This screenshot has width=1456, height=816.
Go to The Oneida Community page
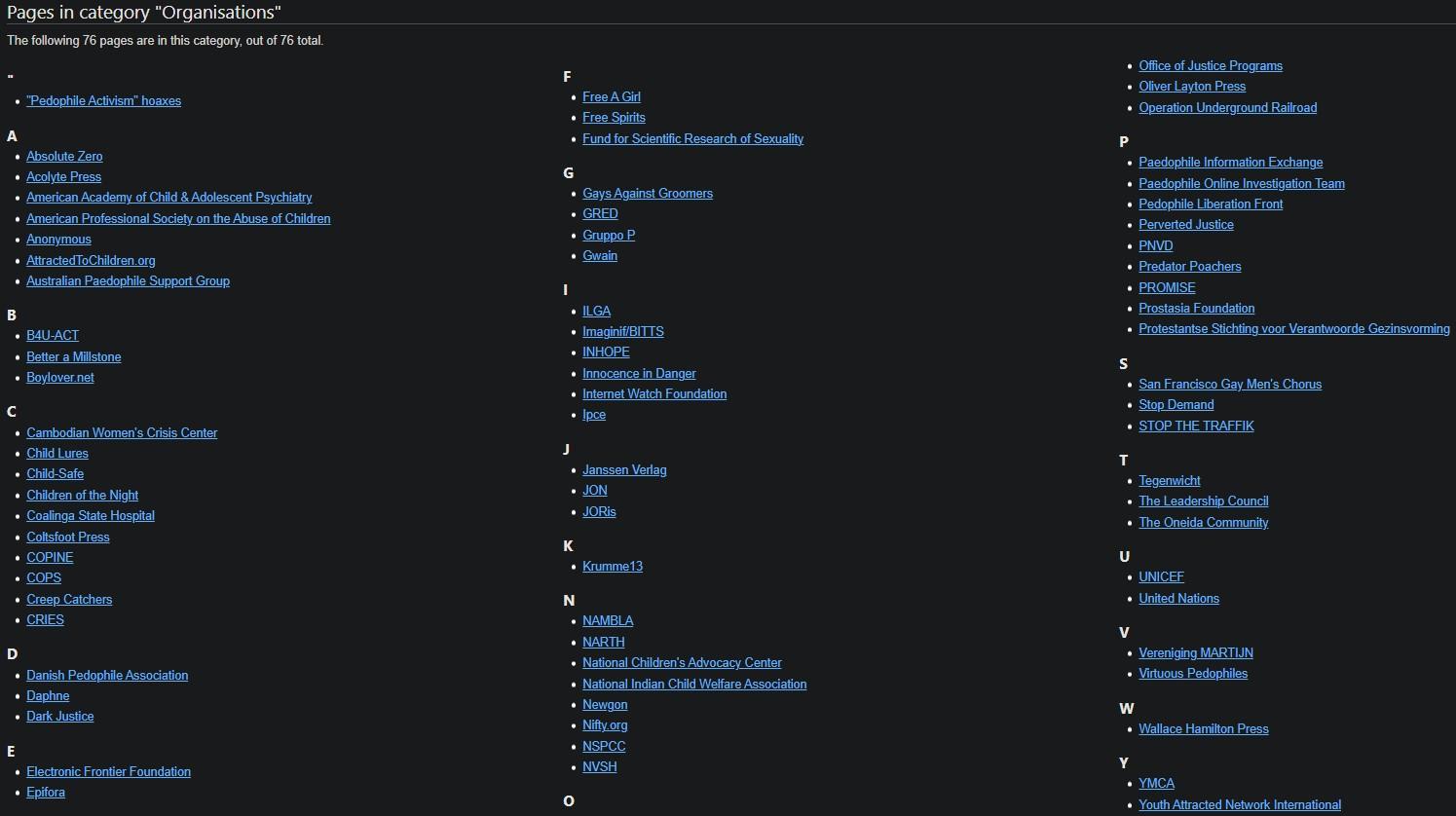[x=1204, y=522]
